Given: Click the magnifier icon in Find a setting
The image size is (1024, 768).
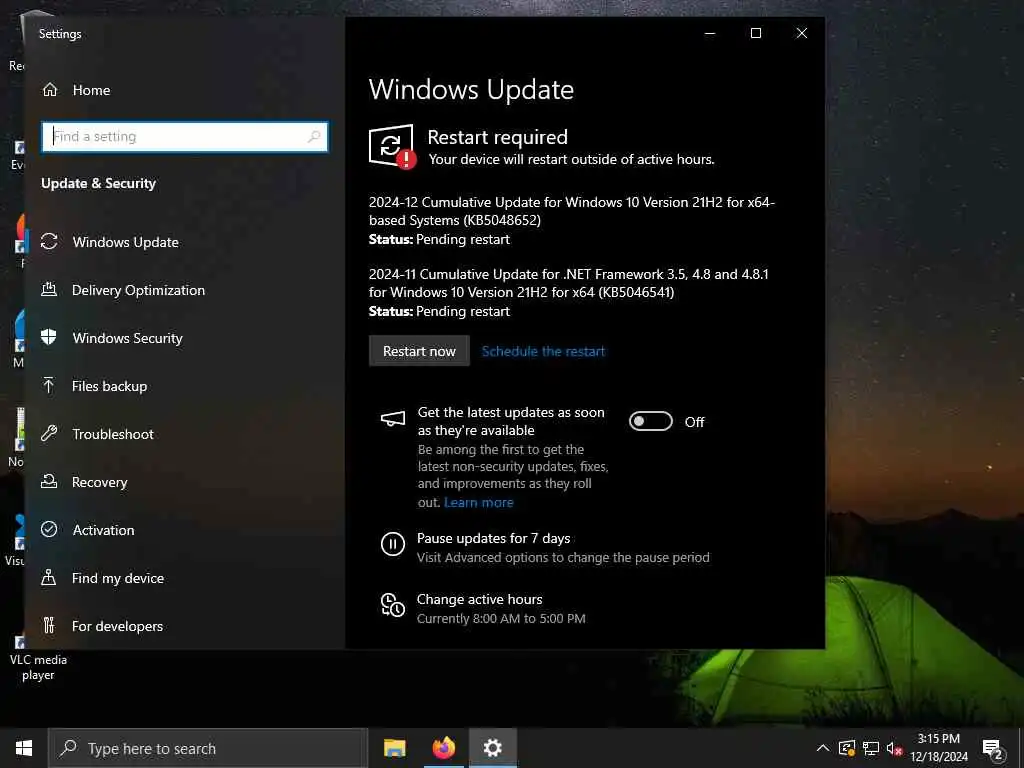Looking at the screenshot, I should [314, 136].
